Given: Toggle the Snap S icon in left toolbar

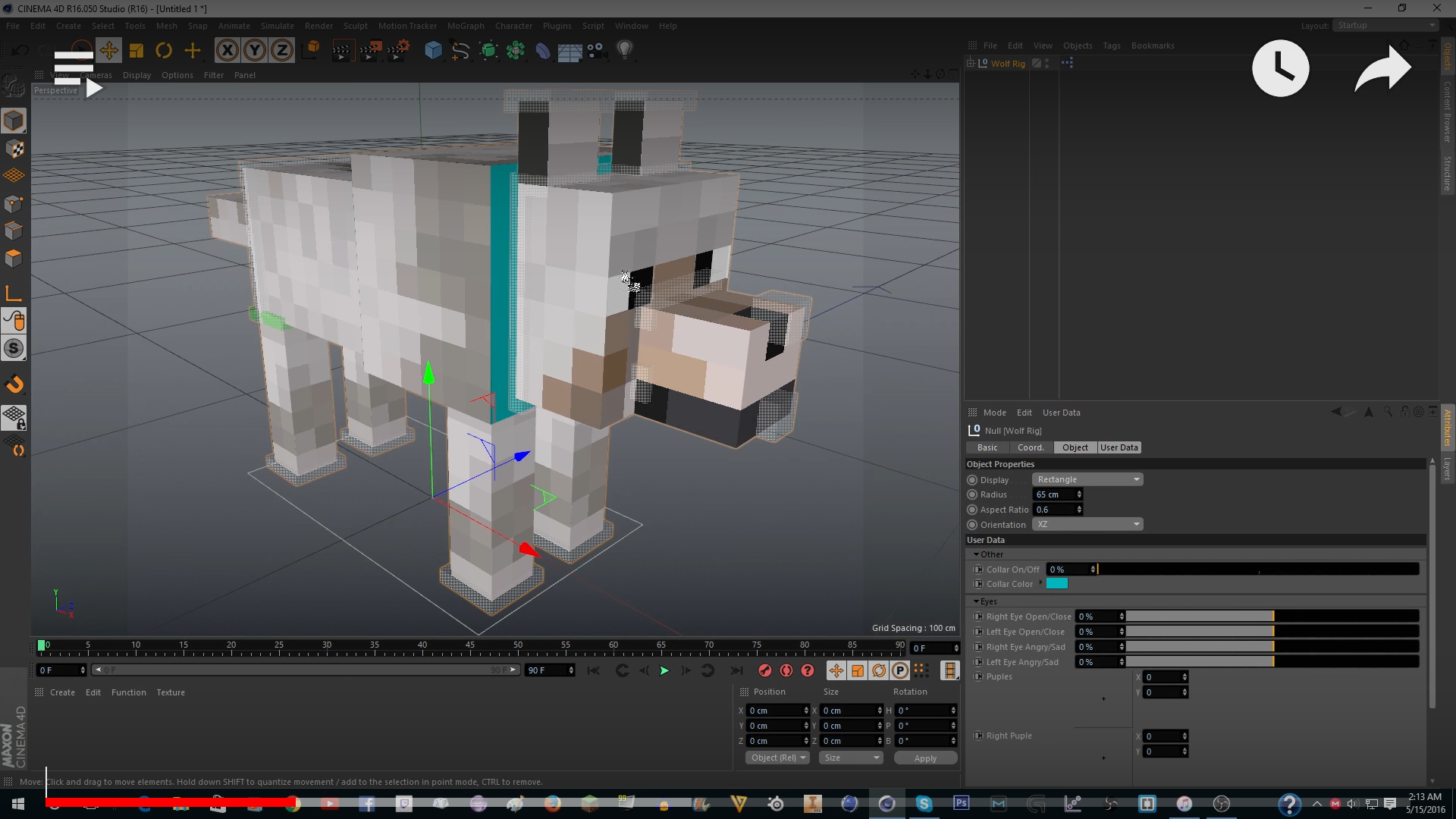Looking at the screenshot, I should click(14, 348).
